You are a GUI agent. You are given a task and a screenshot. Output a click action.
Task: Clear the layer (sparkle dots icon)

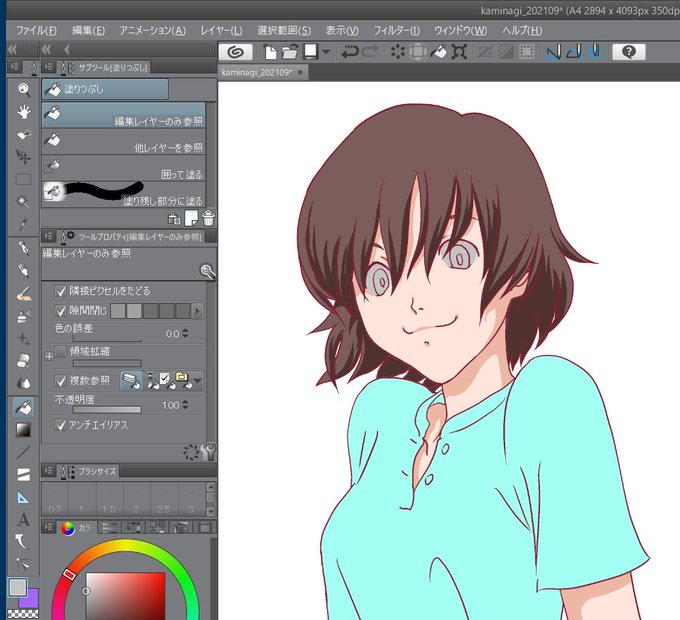[397, 52]
